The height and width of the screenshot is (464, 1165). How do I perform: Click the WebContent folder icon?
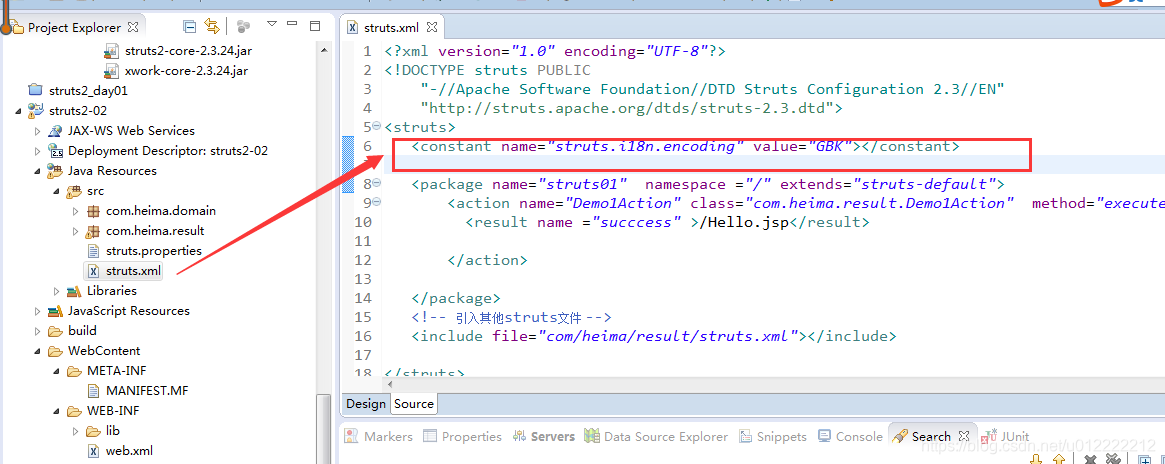click(56, 351)
